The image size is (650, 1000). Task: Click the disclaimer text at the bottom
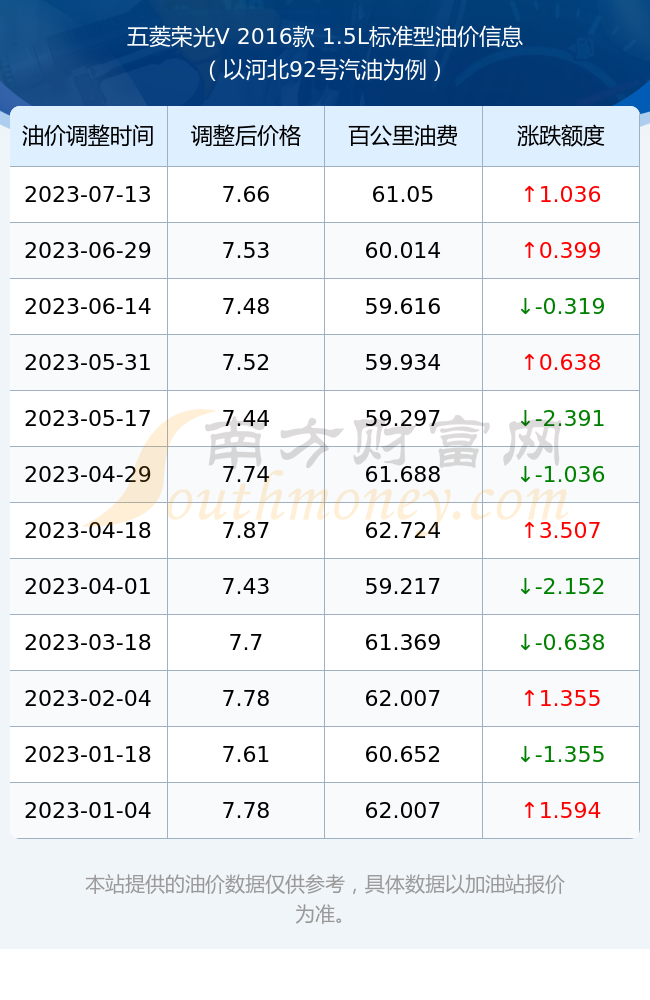(325, 899)
